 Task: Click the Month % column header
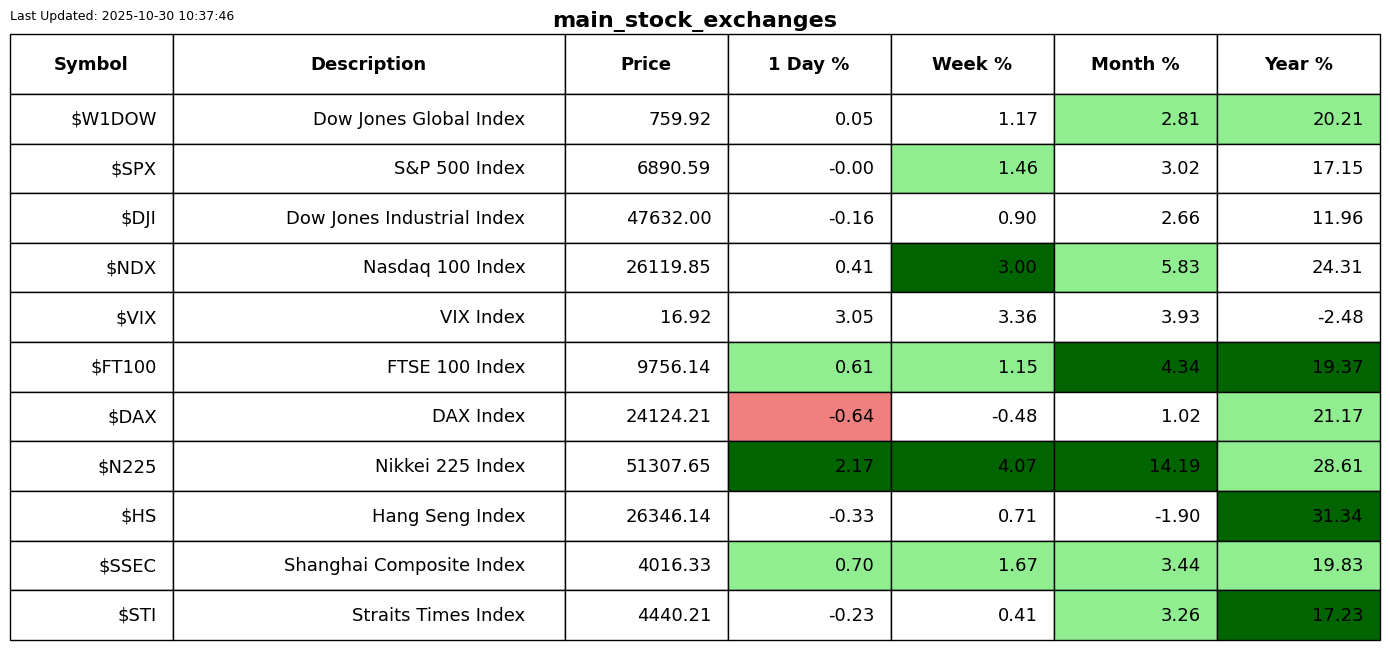1135,65
